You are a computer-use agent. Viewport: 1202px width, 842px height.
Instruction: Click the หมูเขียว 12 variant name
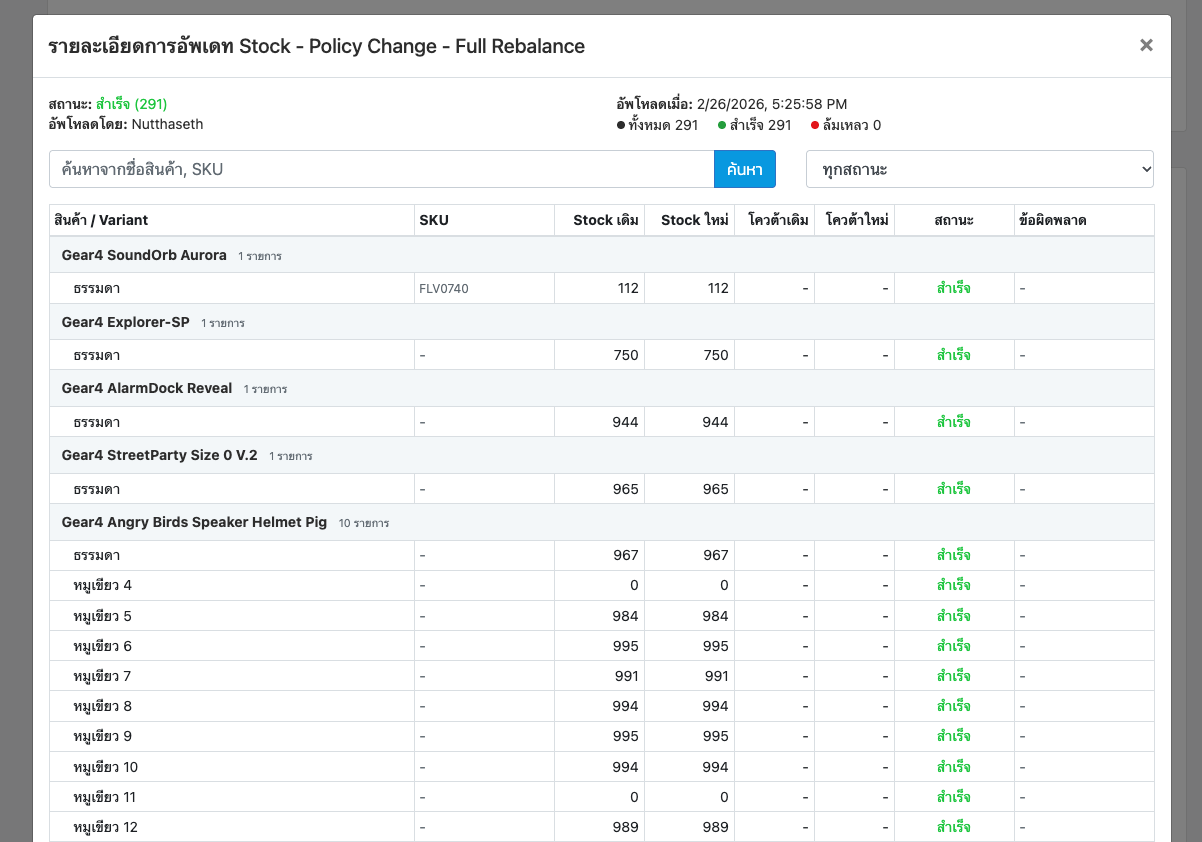(x=106, y=827)
